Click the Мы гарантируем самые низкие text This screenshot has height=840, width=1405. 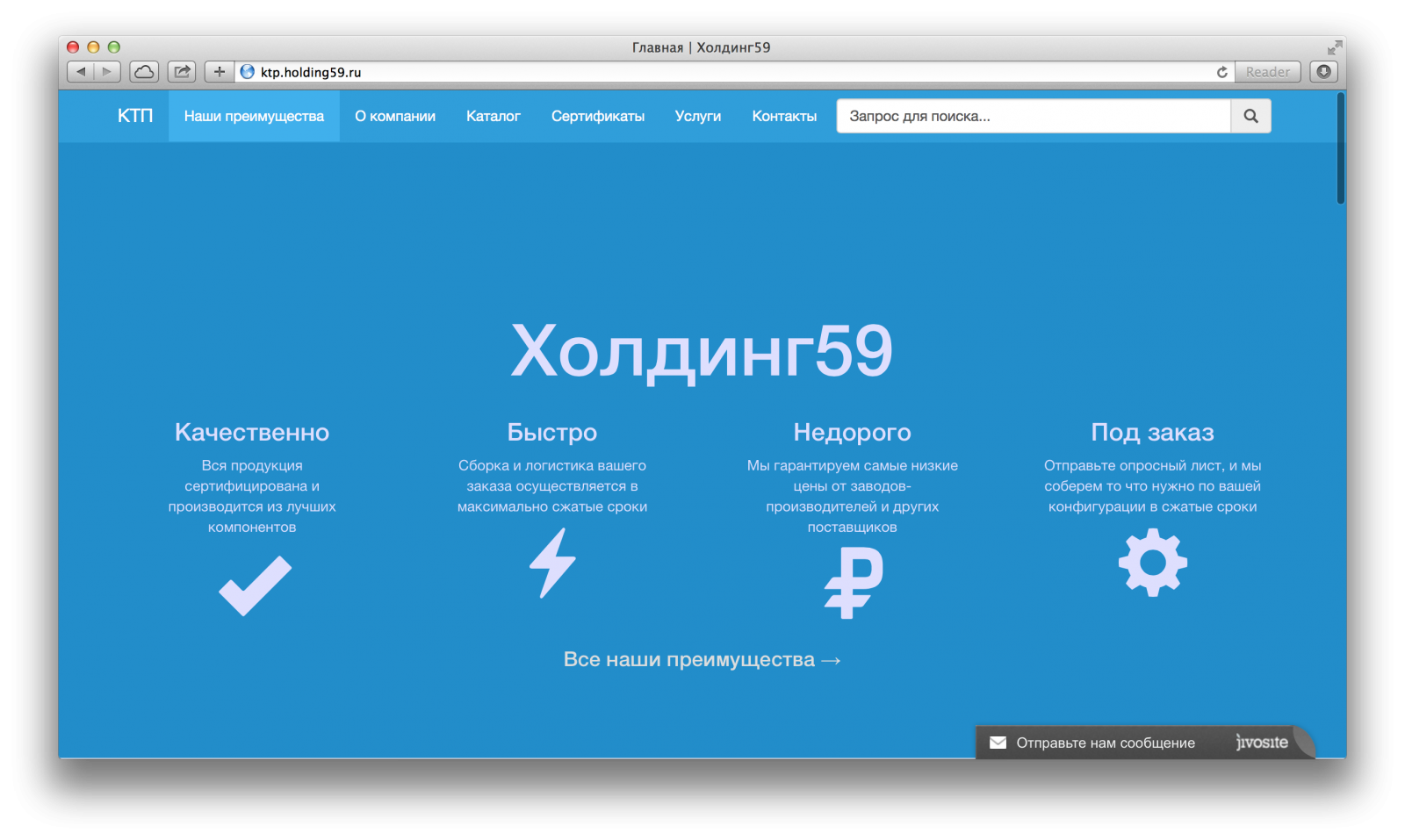pyautogui.click(x=852, y=496)
